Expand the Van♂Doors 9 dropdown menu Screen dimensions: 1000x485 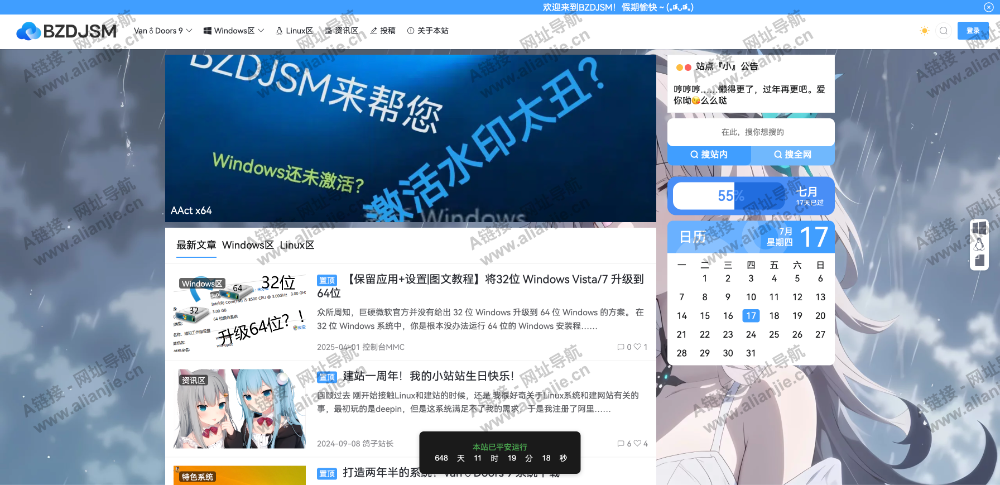163,31
